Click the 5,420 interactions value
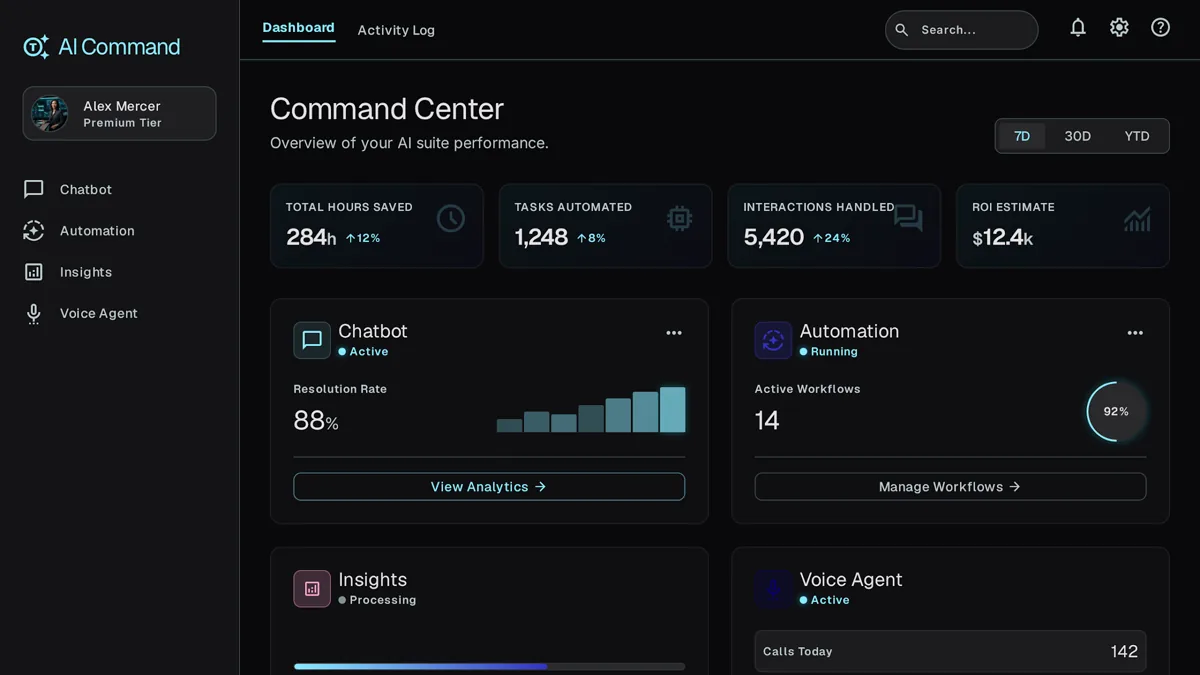The image size is (1200, 675). 773,237
